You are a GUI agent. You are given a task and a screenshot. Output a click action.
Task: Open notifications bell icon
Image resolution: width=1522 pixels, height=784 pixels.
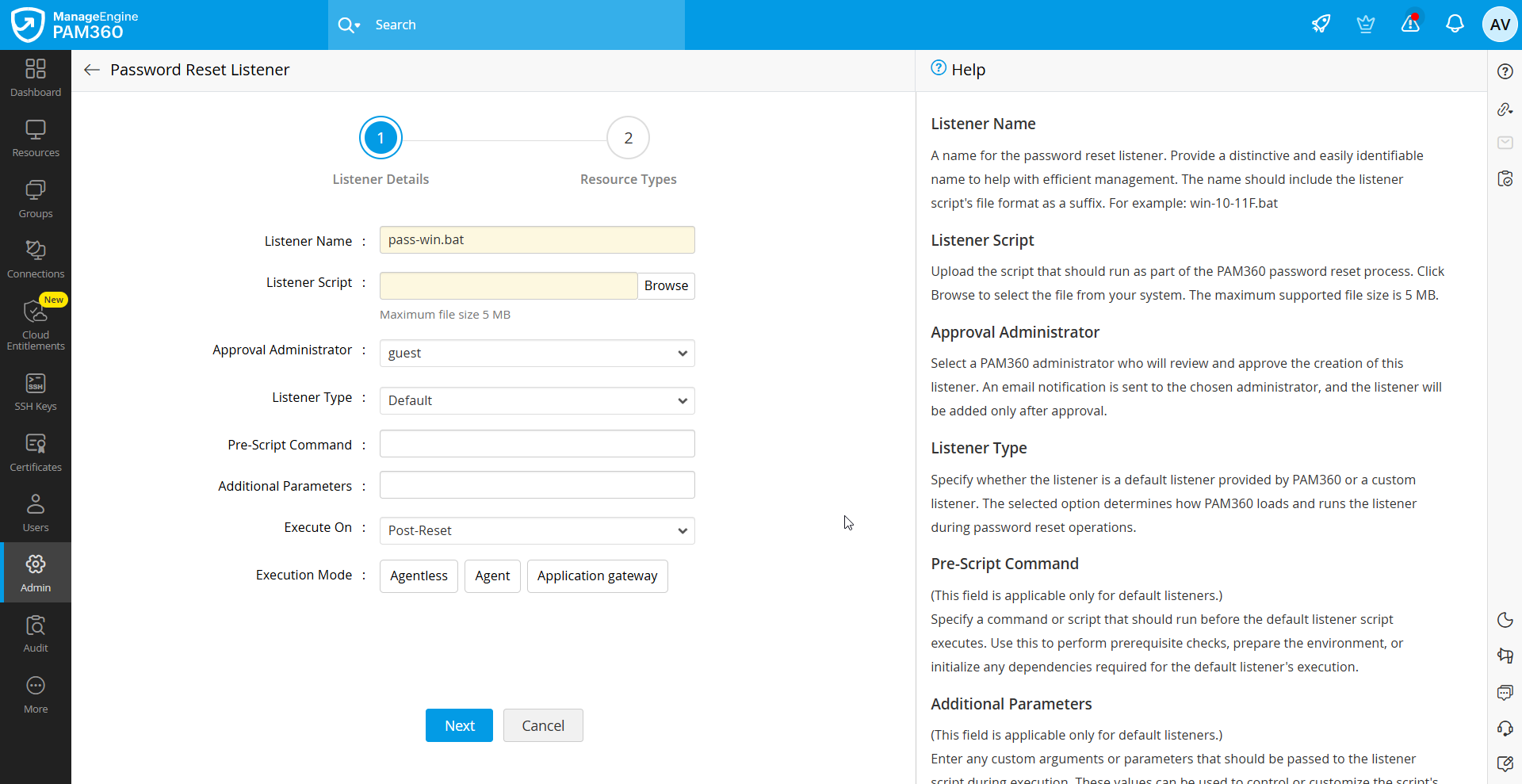(1455, 25)
